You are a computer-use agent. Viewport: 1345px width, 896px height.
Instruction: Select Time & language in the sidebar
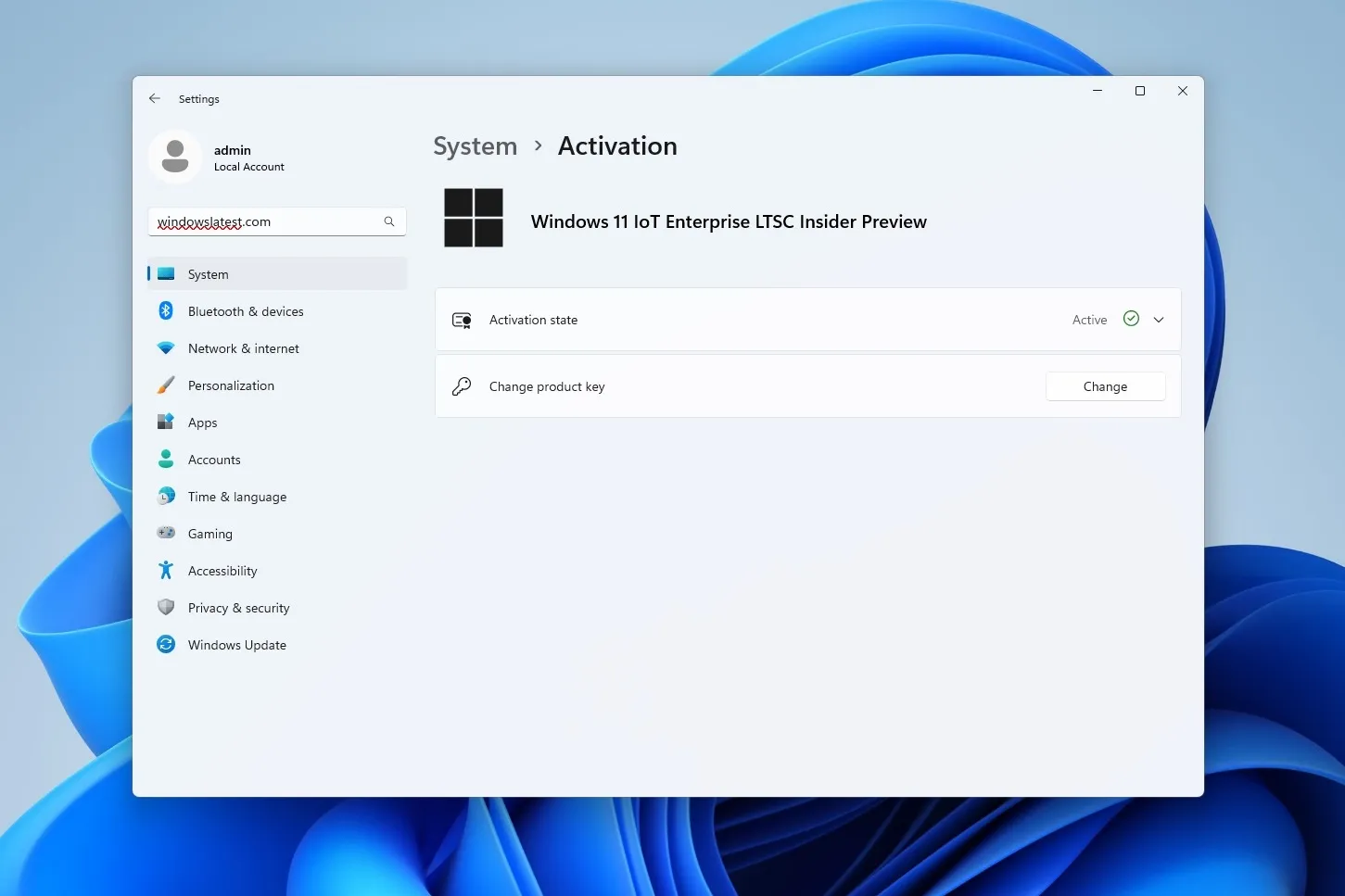(x=236, y=496)
